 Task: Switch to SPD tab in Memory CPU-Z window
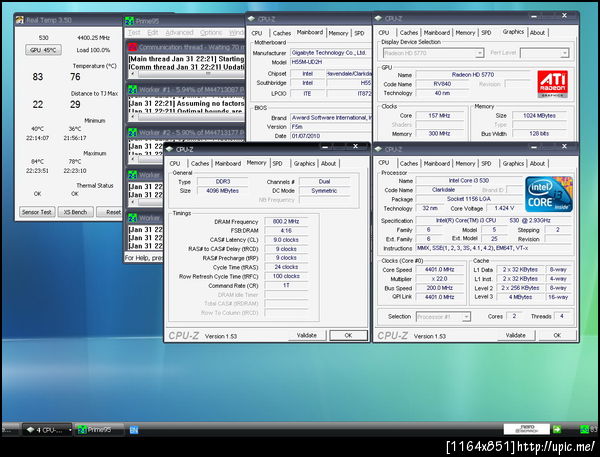coord(277,163)
